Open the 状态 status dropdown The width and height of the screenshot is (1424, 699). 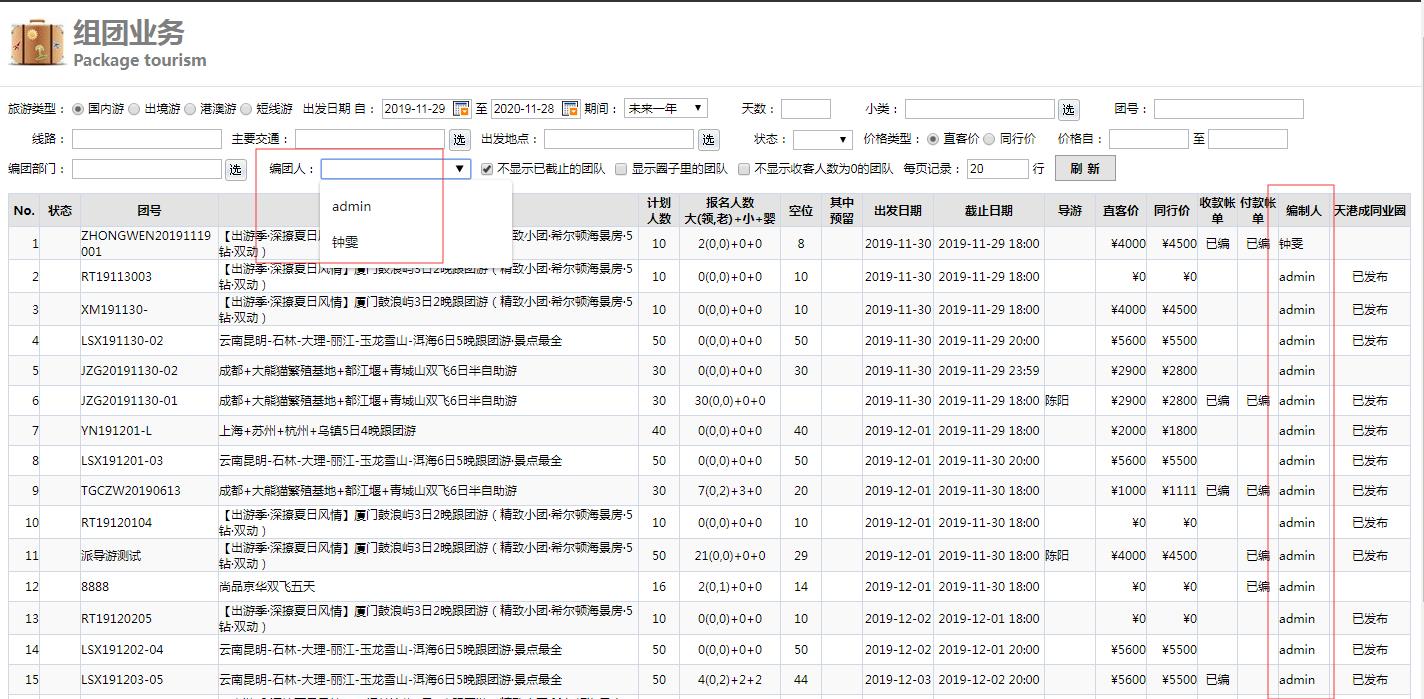tap(822, 140)
